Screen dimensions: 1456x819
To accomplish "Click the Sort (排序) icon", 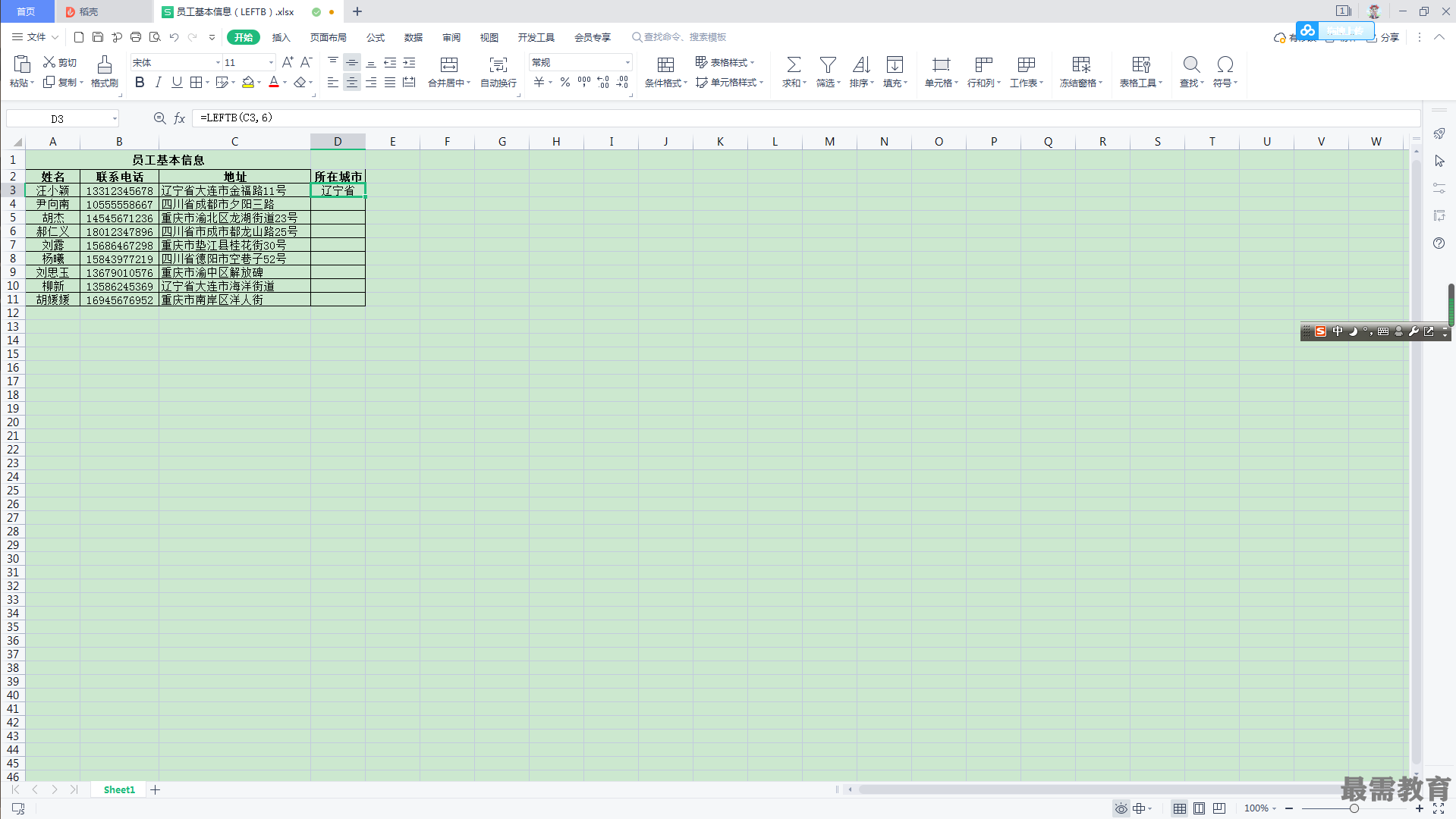I will pyautogui.click(x=861, y=64).
